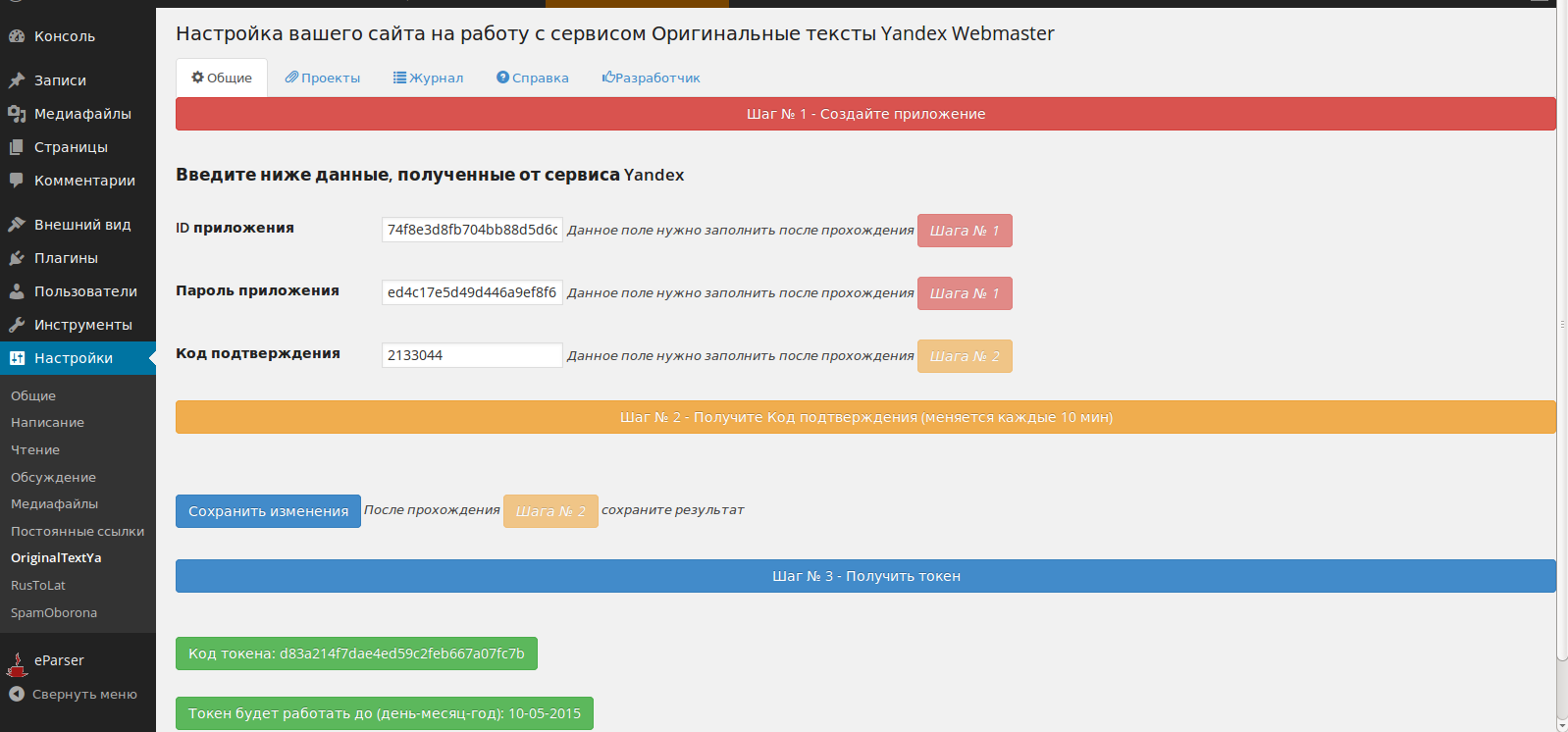
Task: Click Шага № 1 button beside Пароль приложения
Action: tap(965, 293)
